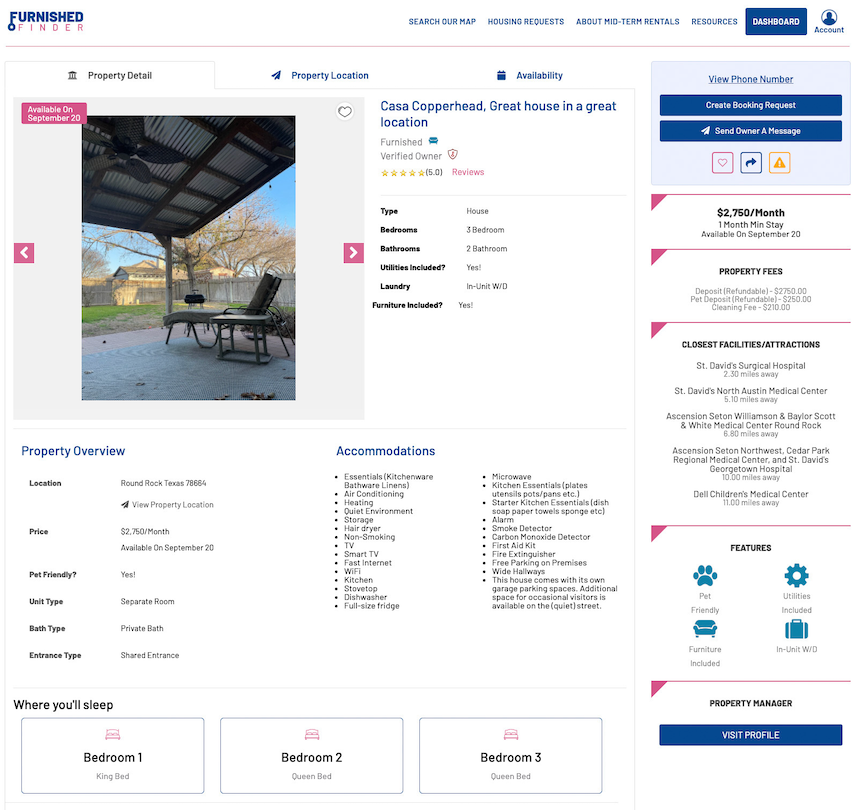Screen dimensions: 856x810
Task: Click View Phone Number link
Action: 751,79
